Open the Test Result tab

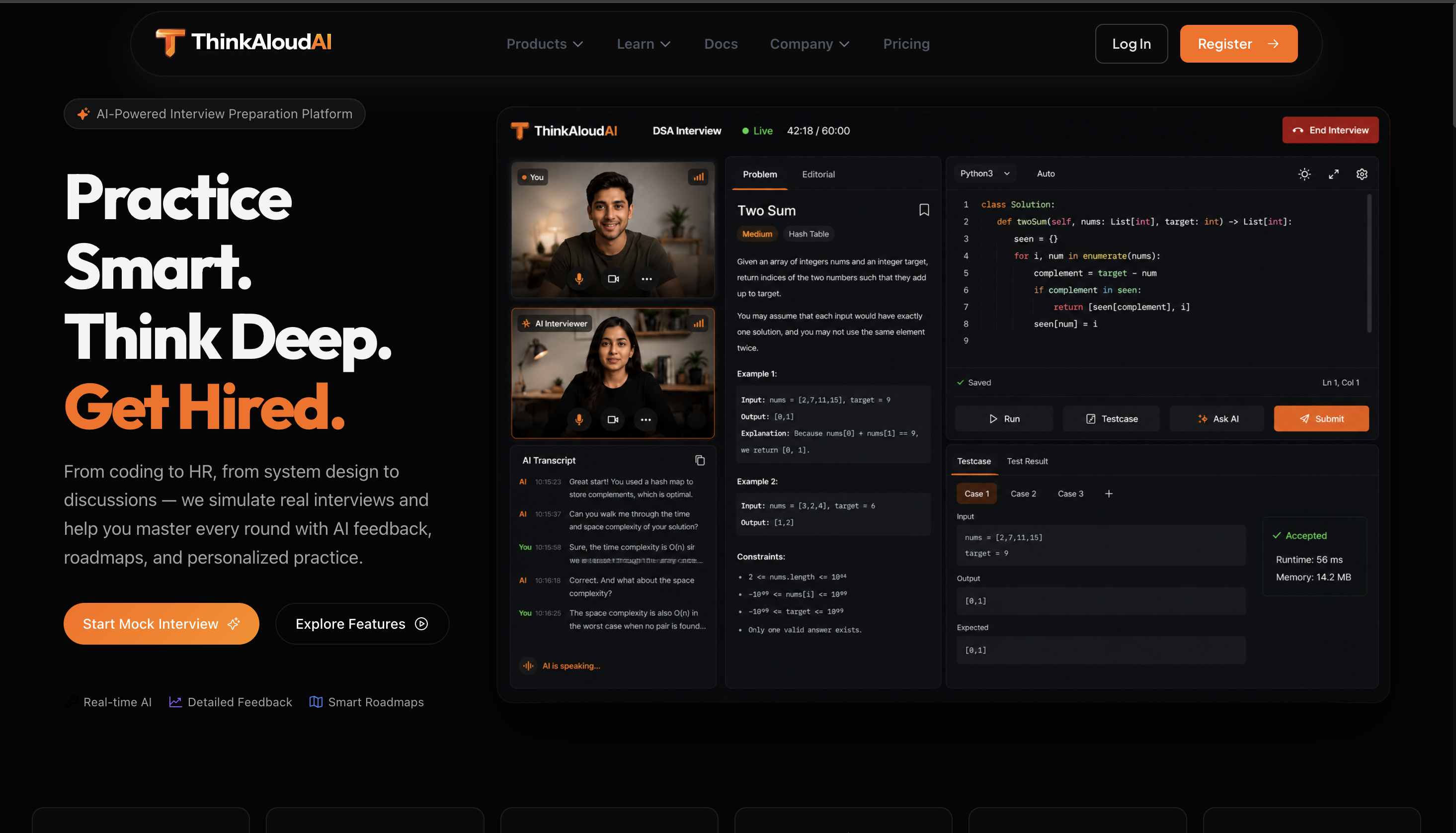tap(1027, 461)
